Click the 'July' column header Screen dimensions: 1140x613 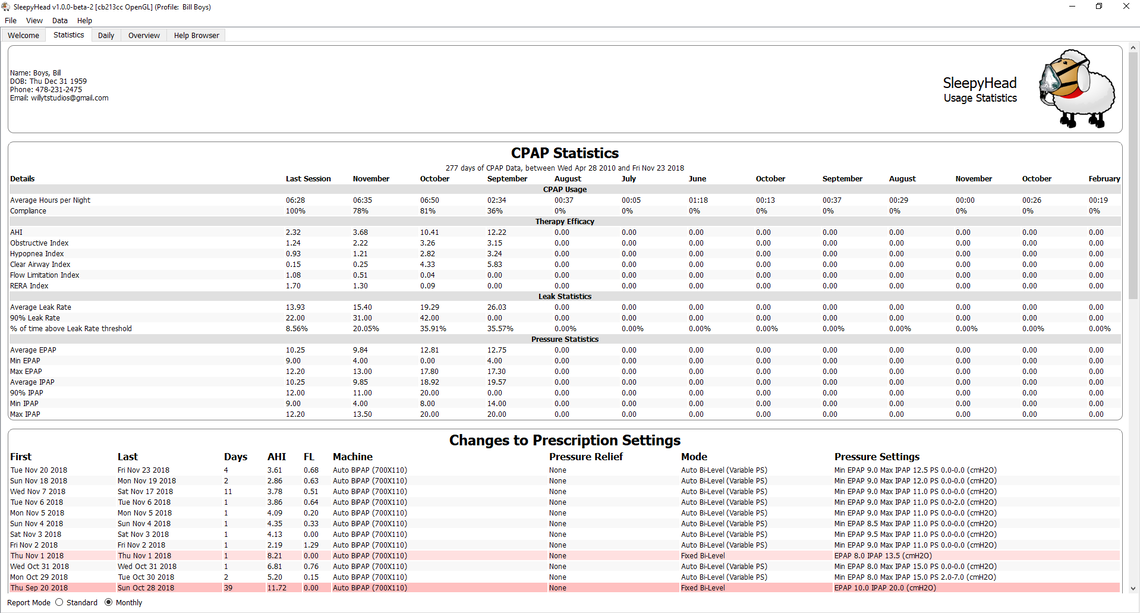pos(629,179)
